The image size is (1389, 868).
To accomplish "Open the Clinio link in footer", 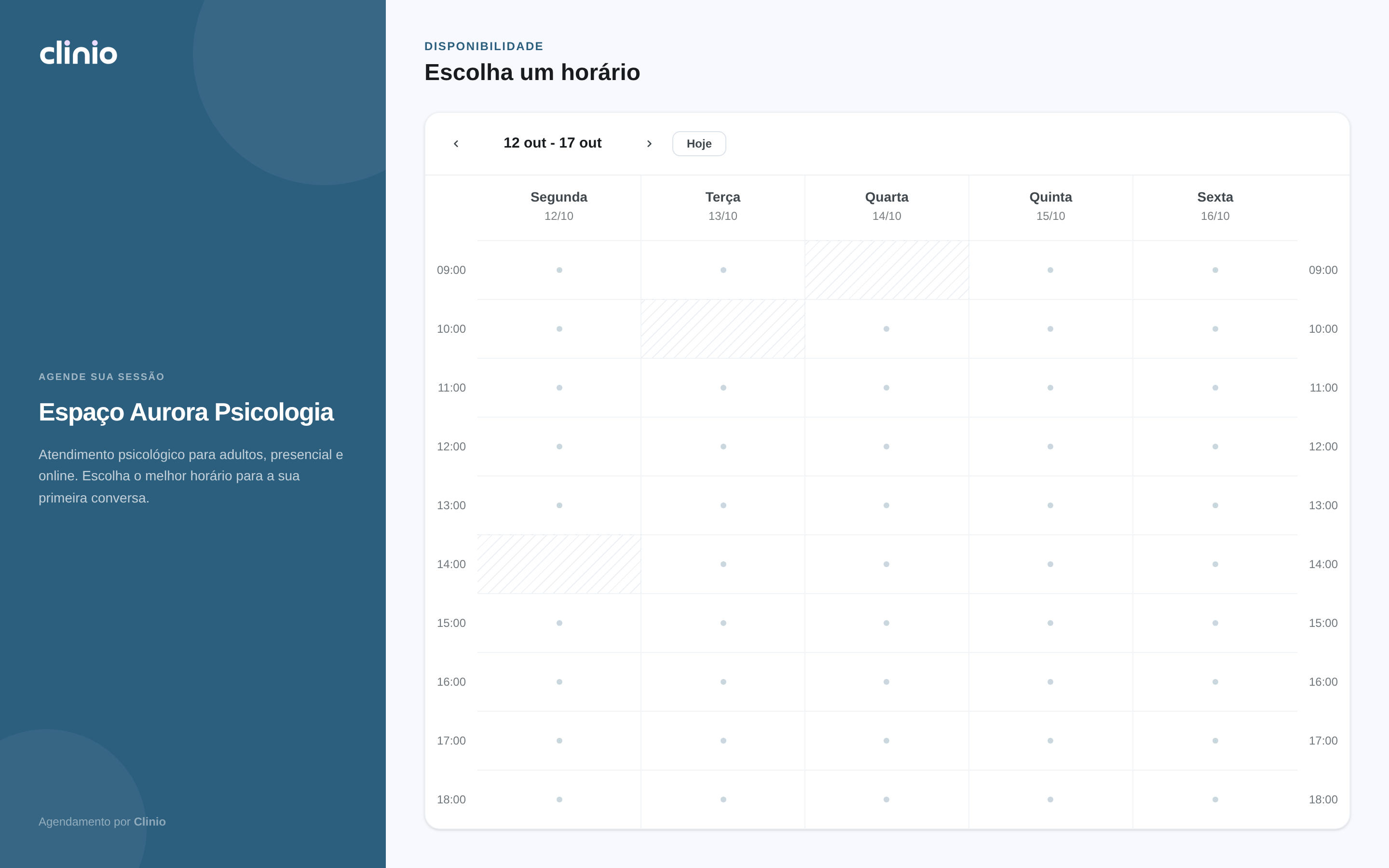I will coord(150,822).
